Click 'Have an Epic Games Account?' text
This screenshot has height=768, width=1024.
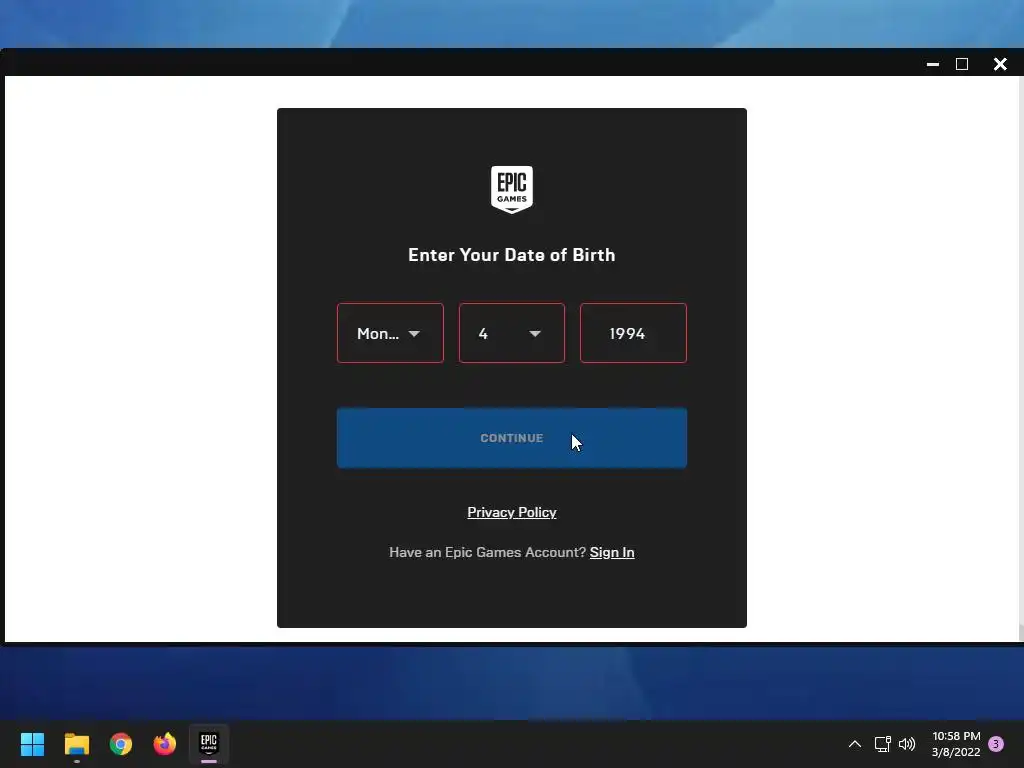coord(488,552)
